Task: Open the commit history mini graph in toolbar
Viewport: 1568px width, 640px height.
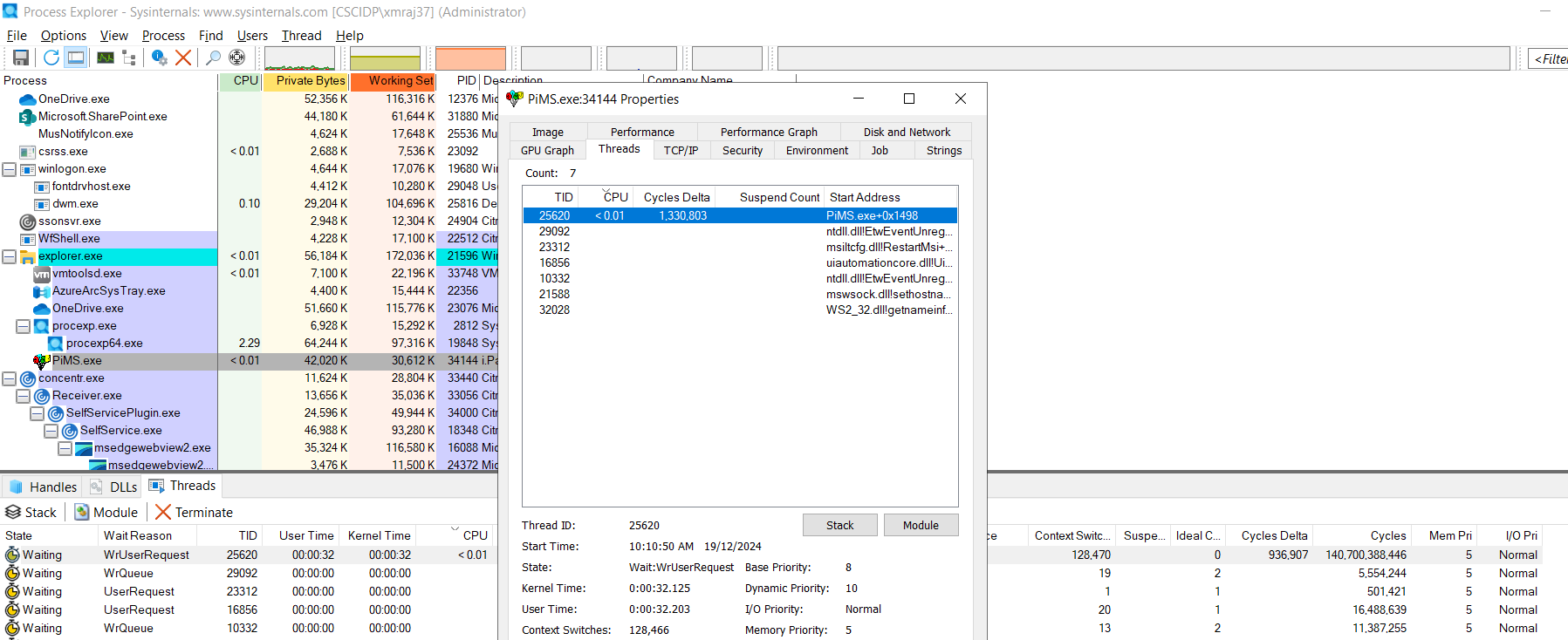Action: (x=385, y=58)
